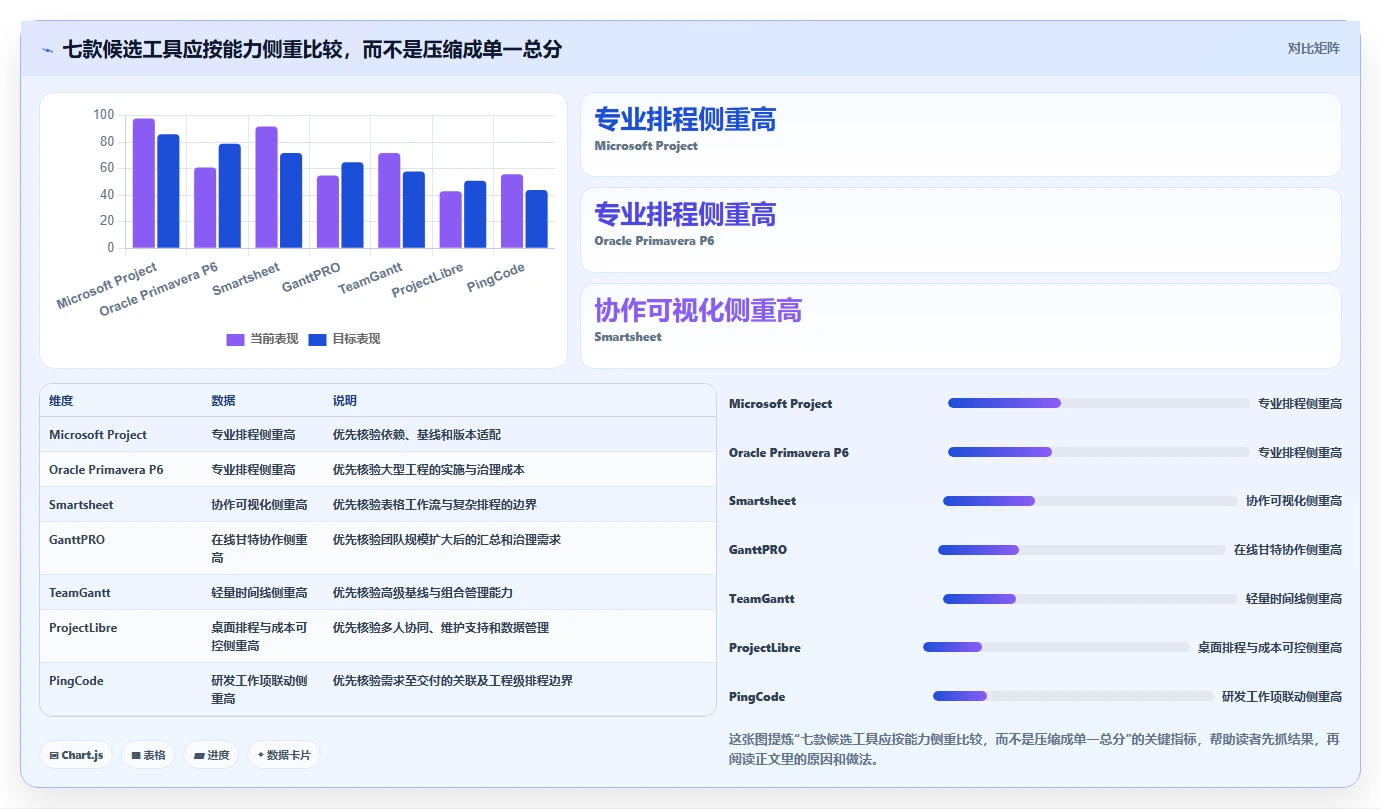Image resolution: width=1381 pixels, height=809 pixels.
Task: Click 优先核验需求至交付的关联及工程级排程边界 cell
Action: click(453, 680)
